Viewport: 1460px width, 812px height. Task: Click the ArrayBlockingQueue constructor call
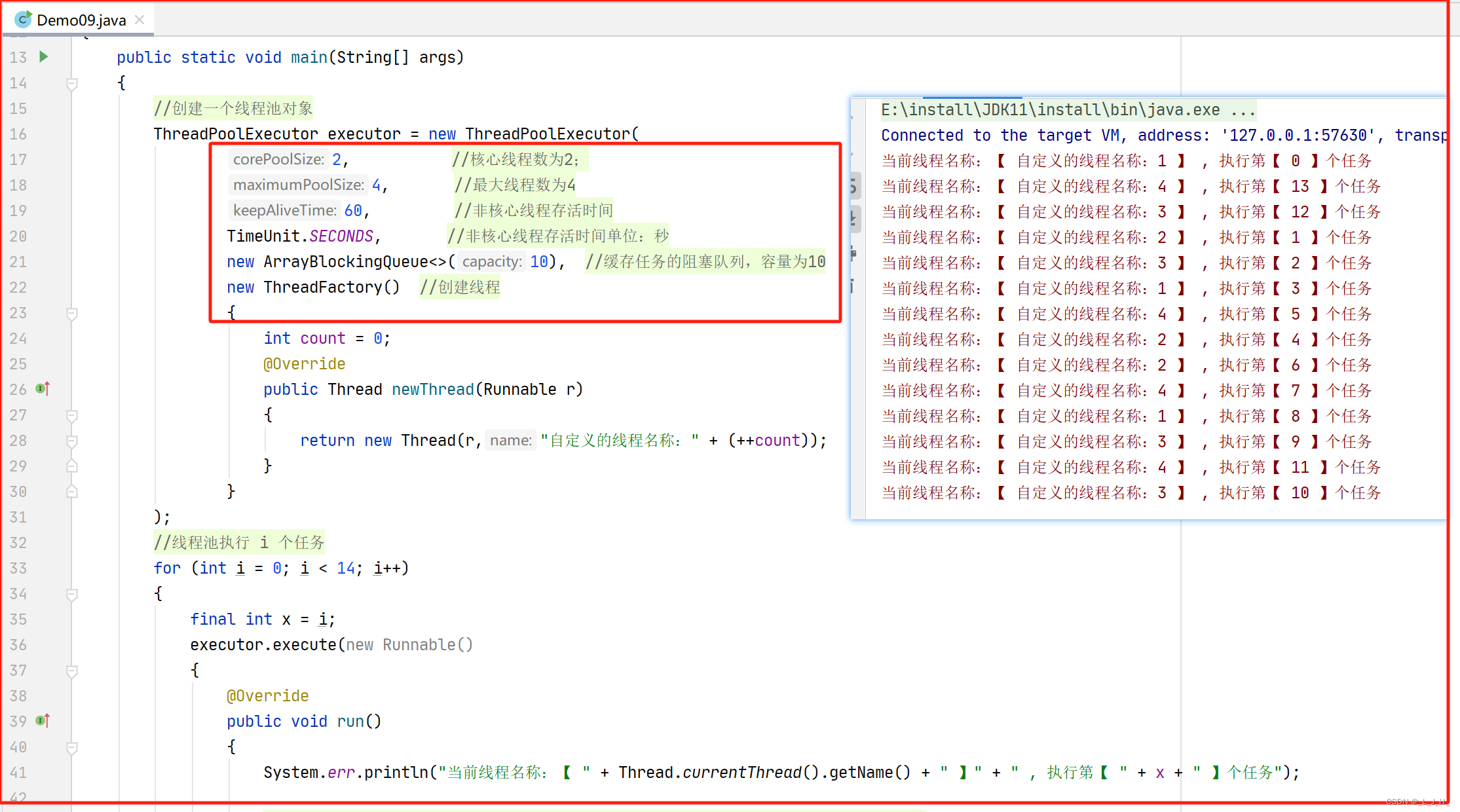(x=395, y=261)
